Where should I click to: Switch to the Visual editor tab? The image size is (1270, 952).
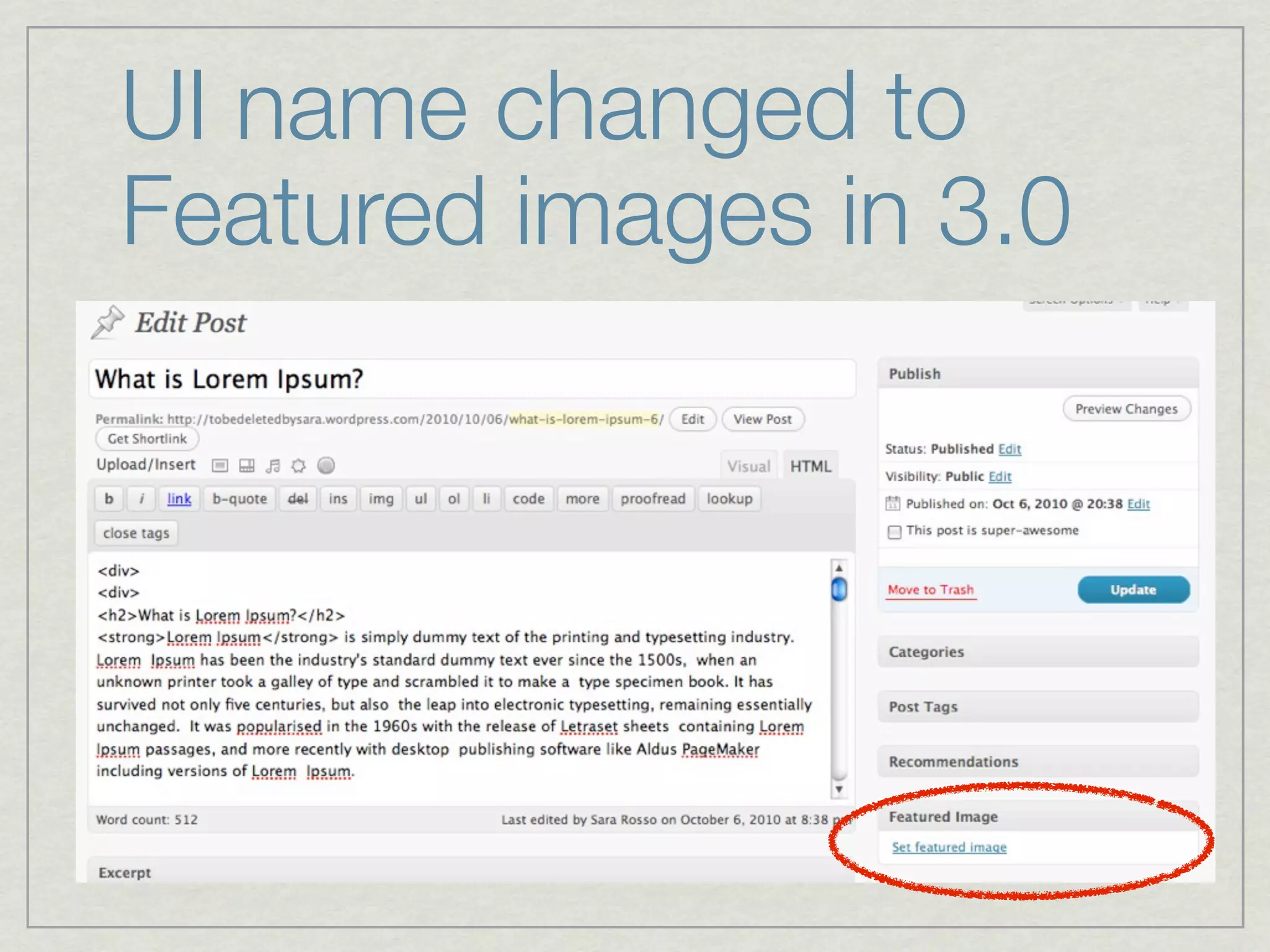[749, 466]
